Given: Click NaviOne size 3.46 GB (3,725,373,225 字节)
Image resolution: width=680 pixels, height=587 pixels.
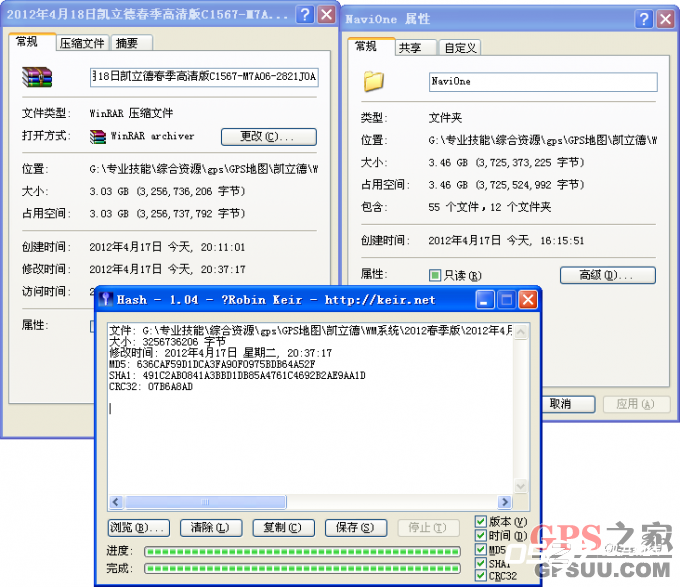Looking at the screenshot, I should click(506, 163).
